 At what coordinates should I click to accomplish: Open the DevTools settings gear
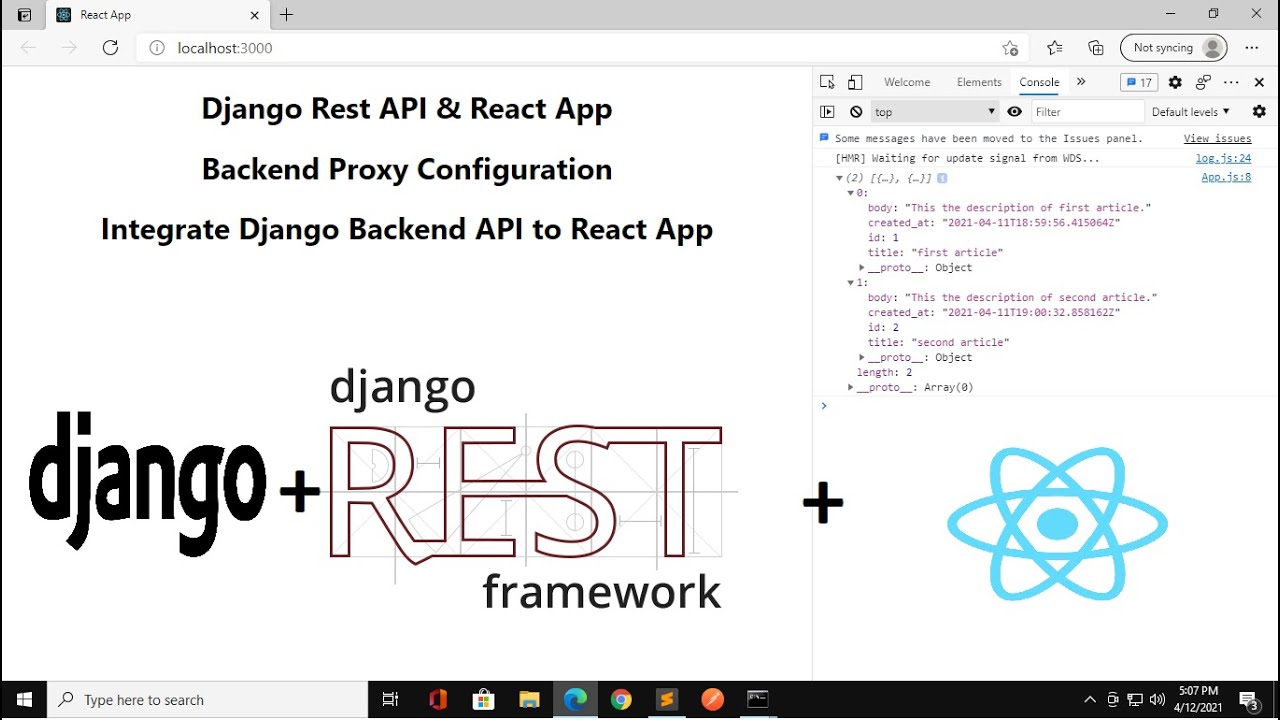click(x=1175, y=82)
